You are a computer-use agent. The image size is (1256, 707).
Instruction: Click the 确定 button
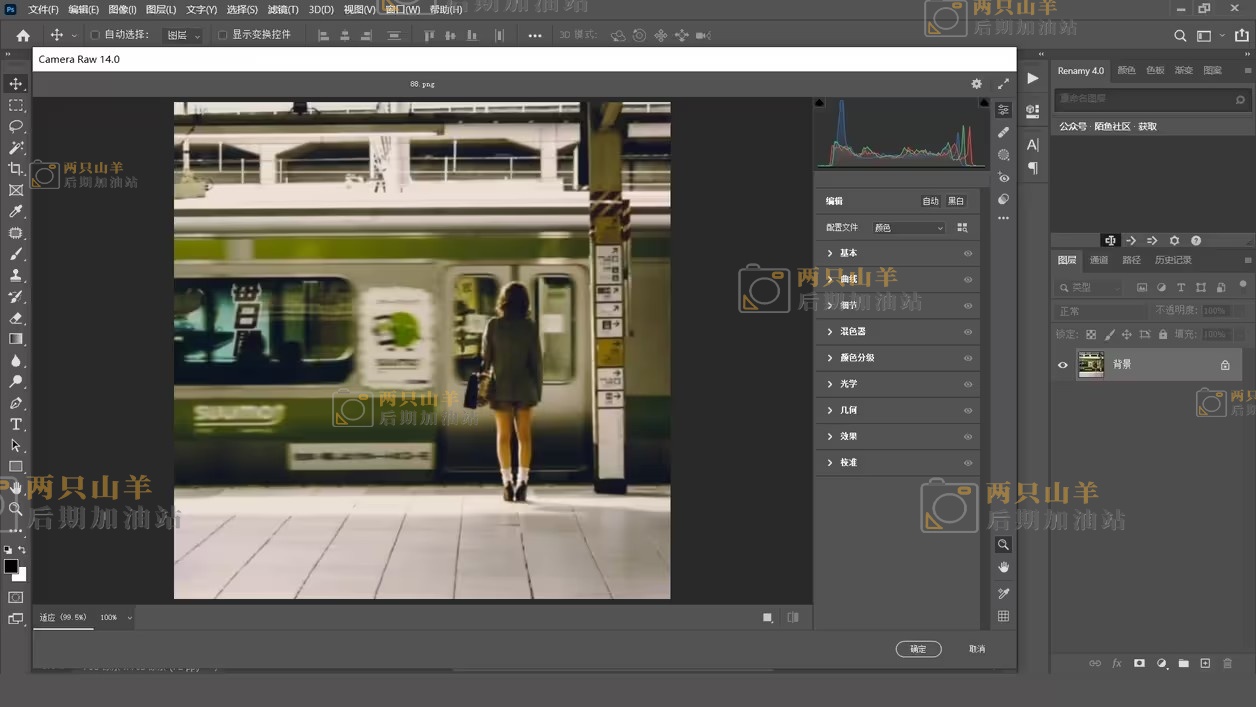[918, 649]
